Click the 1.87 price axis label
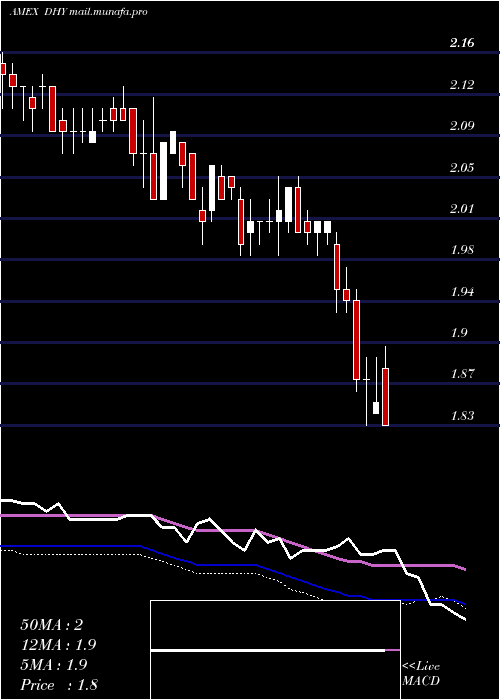 click(x=462, y=374)
